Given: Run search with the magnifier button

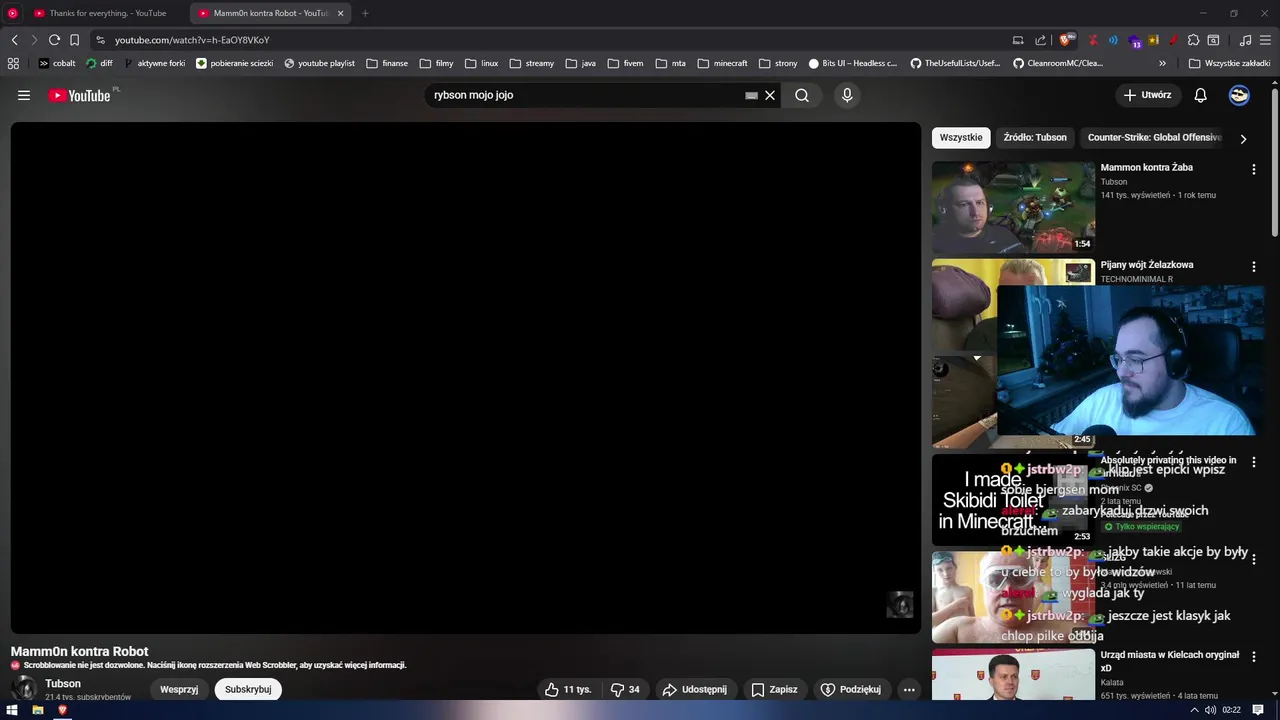Looking at the screenshot, I should pyautogui.click(x=802, y=95).
